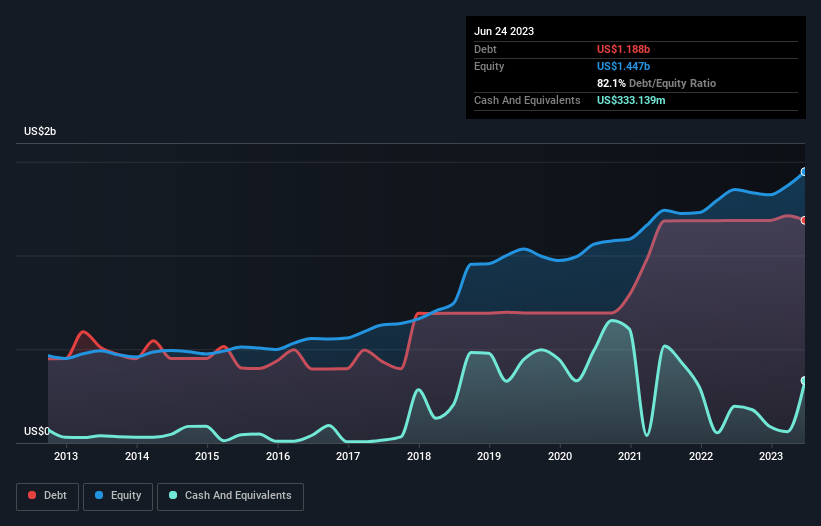Toggle the Cash And Equivalents legend item

point(230,495)
